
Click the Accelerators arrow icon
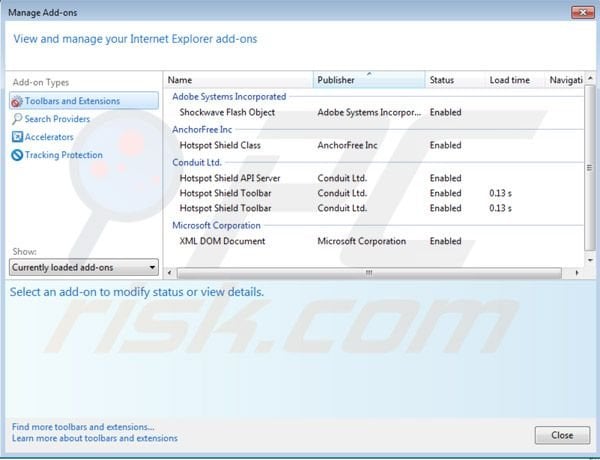tap(17, 137)
